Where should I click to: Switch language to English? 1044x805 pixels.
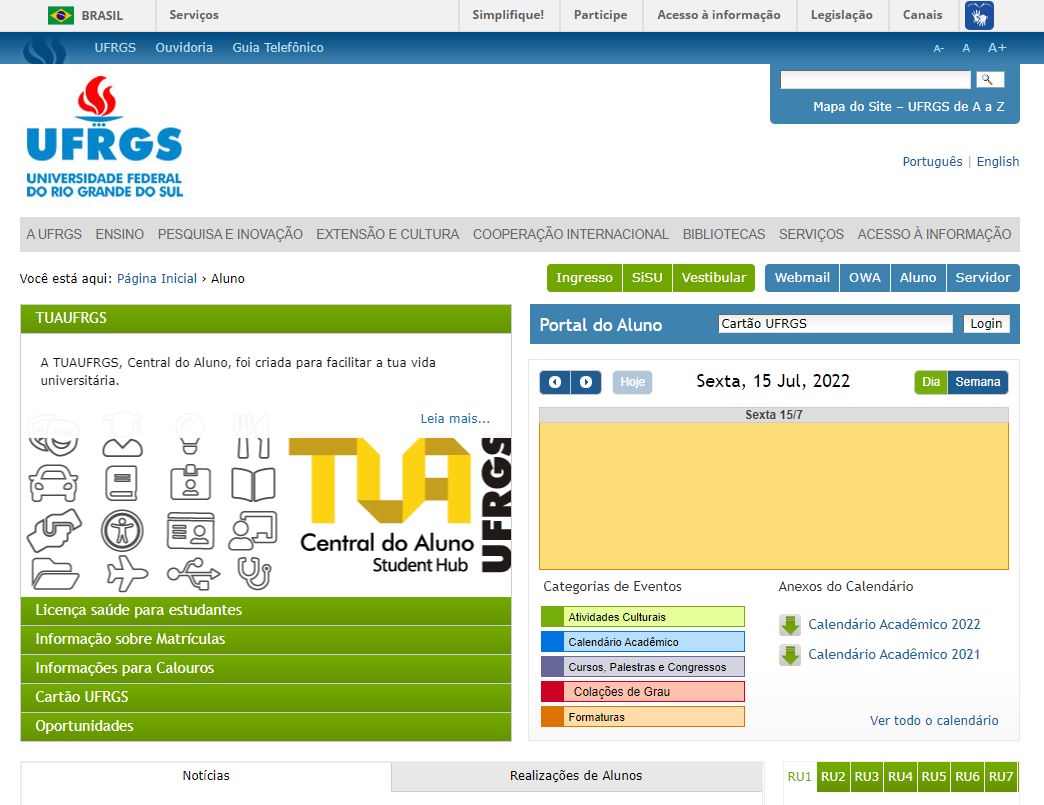(x=997, y=162)
